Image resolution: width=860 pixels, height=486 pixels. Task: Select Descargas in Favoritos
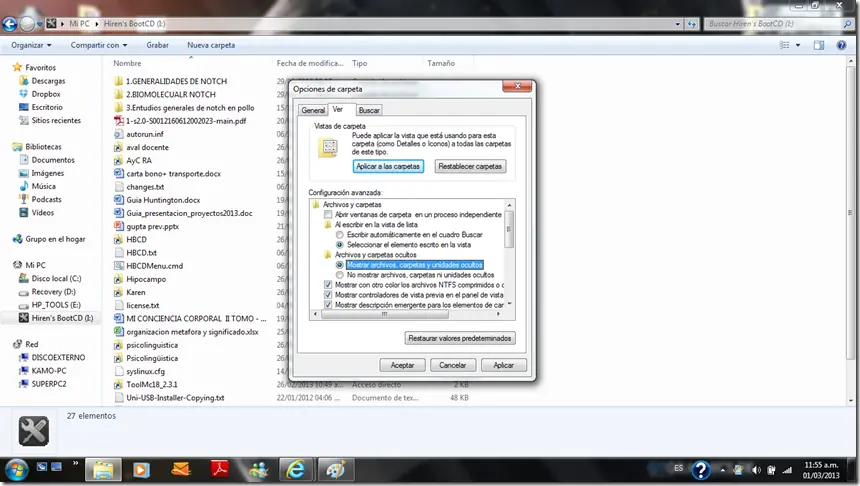pyautogui.click(x=48, y=81)
